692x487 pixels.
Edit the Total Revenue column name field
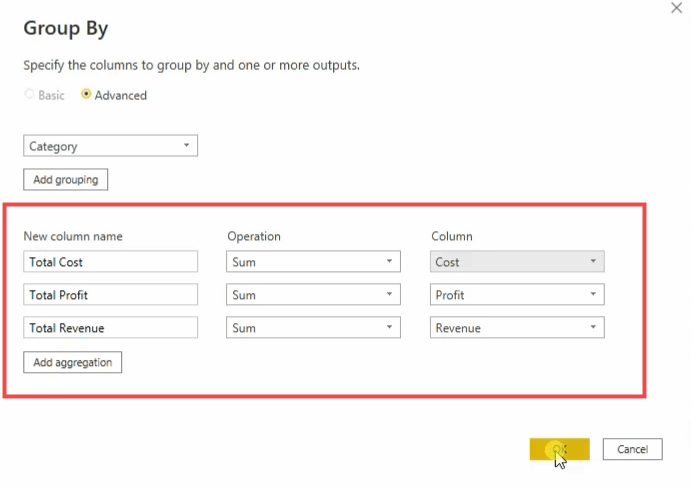tap(110, 328)
